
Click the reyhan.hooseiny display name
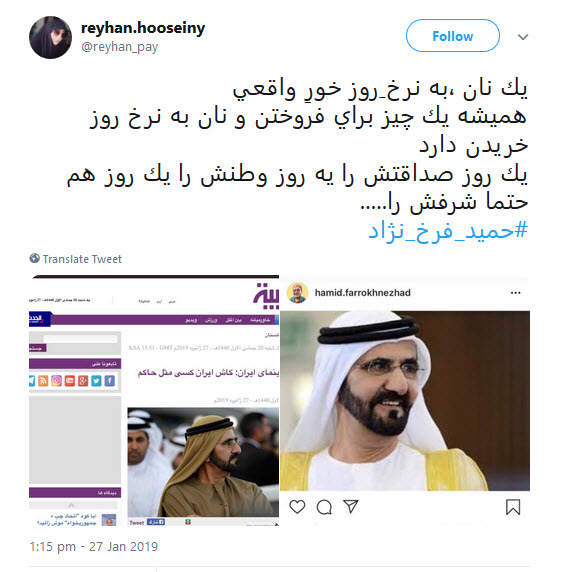143,28
